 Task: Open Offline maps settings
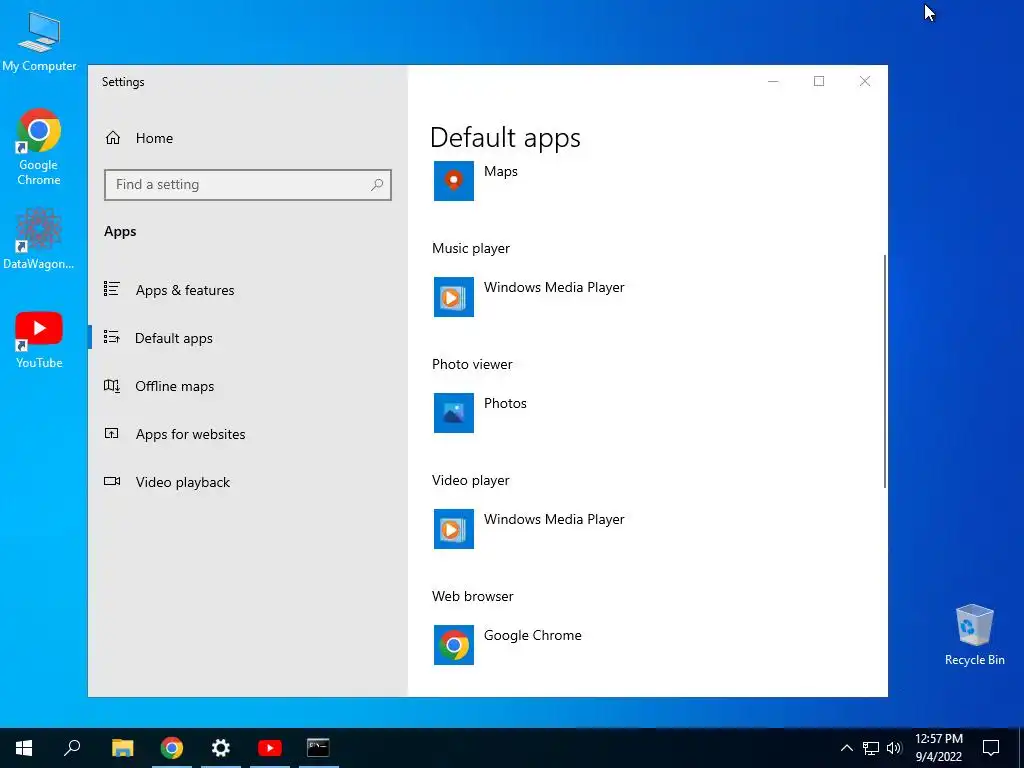174,386
